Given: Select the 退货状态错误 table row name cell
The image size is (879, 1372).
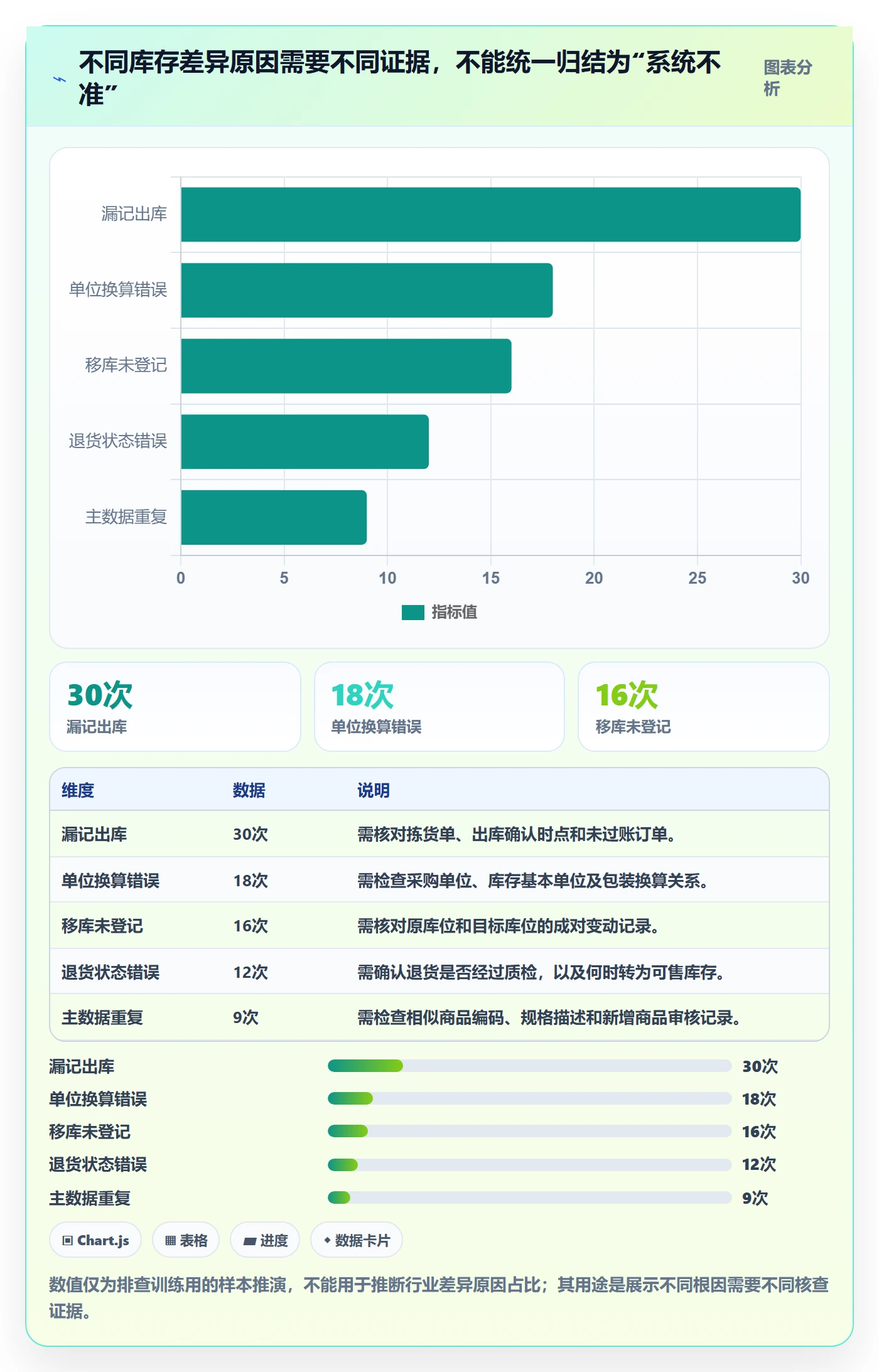Looking at the screenshot, I should pos(111,972).
